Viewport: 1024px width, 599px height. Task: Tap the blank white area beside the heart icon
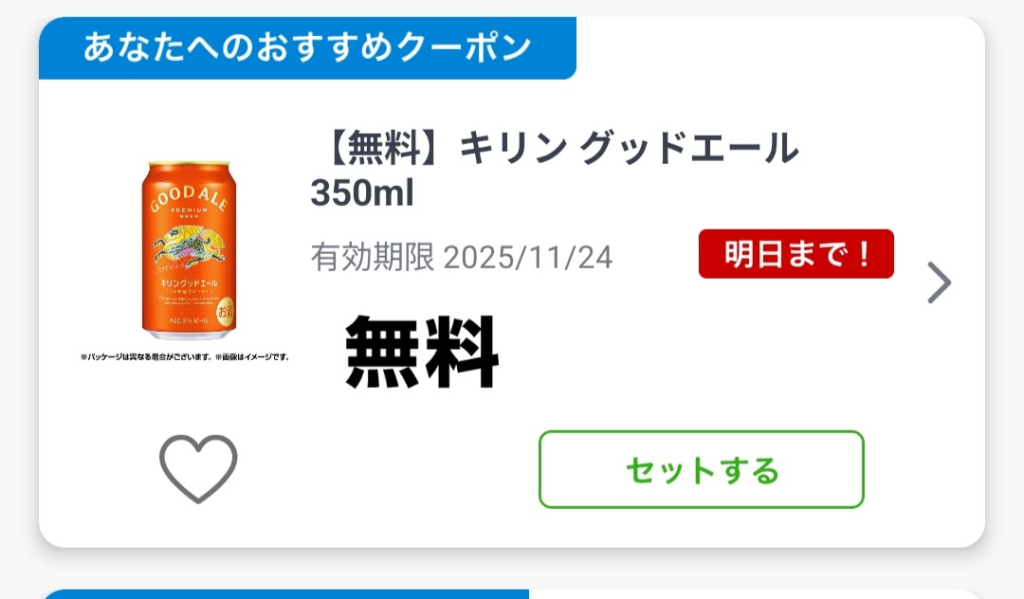(385, 469)
